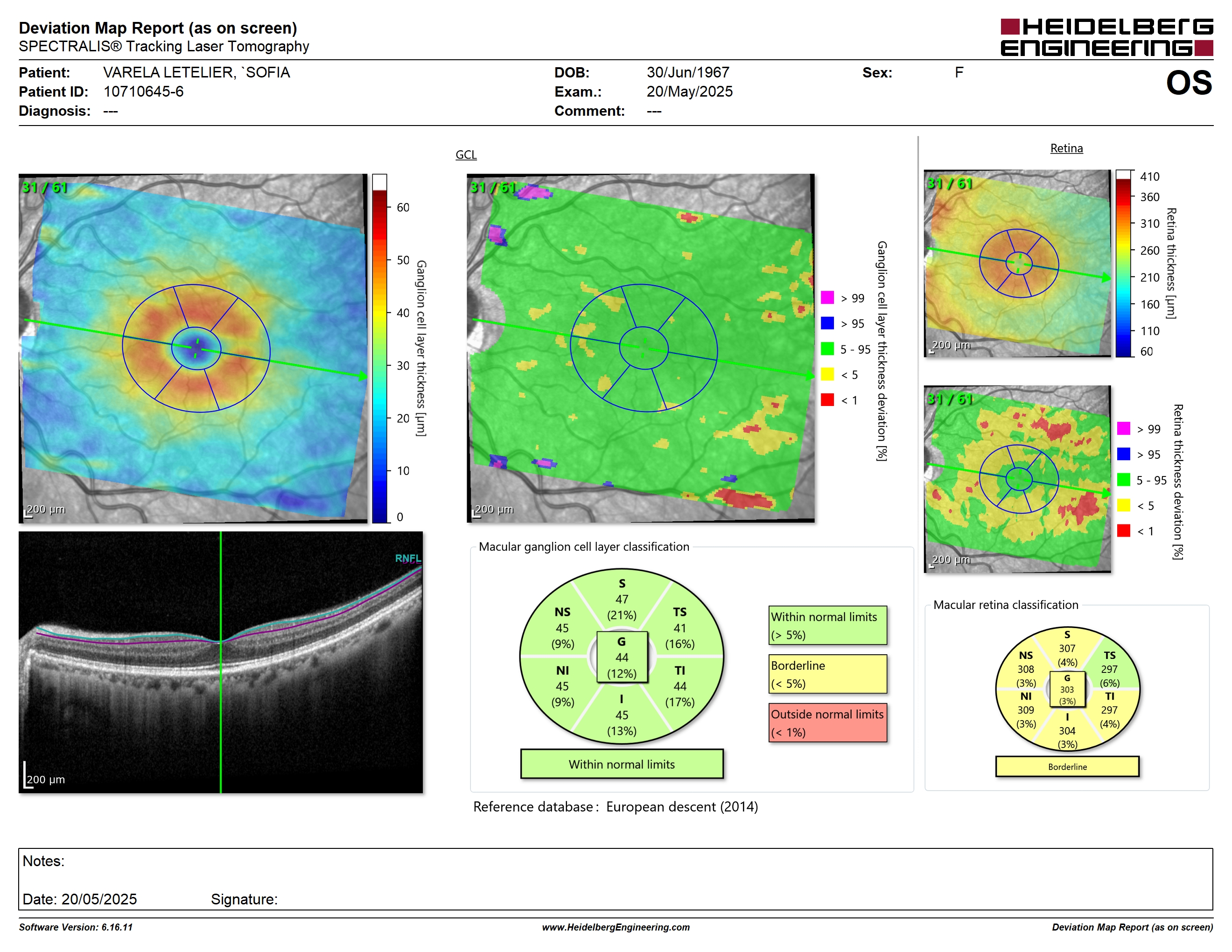Viewport: 1232px width, 952px height.
Task: Click the magenta > 99 swatch in Retina legend
Action: click(1124, 428)
